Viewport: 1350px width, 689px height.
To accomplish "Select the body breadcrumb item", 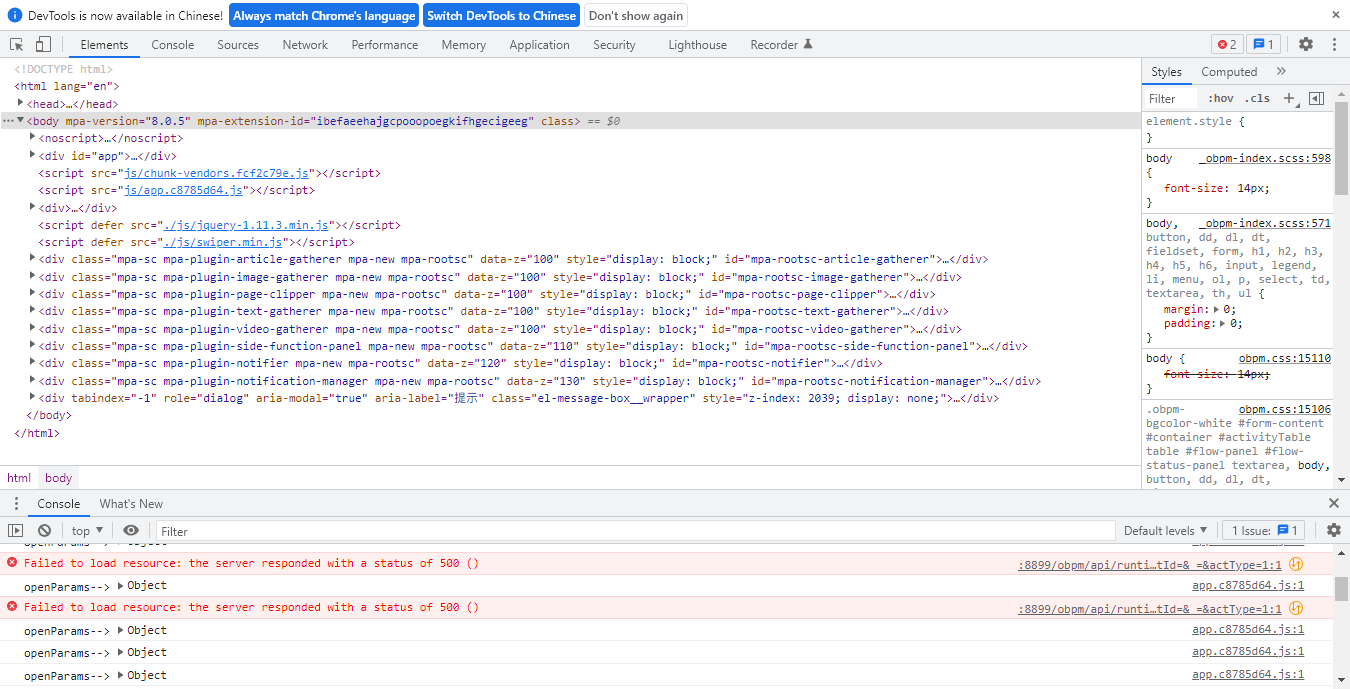I will pyautogui.click(x=58, y=478).
